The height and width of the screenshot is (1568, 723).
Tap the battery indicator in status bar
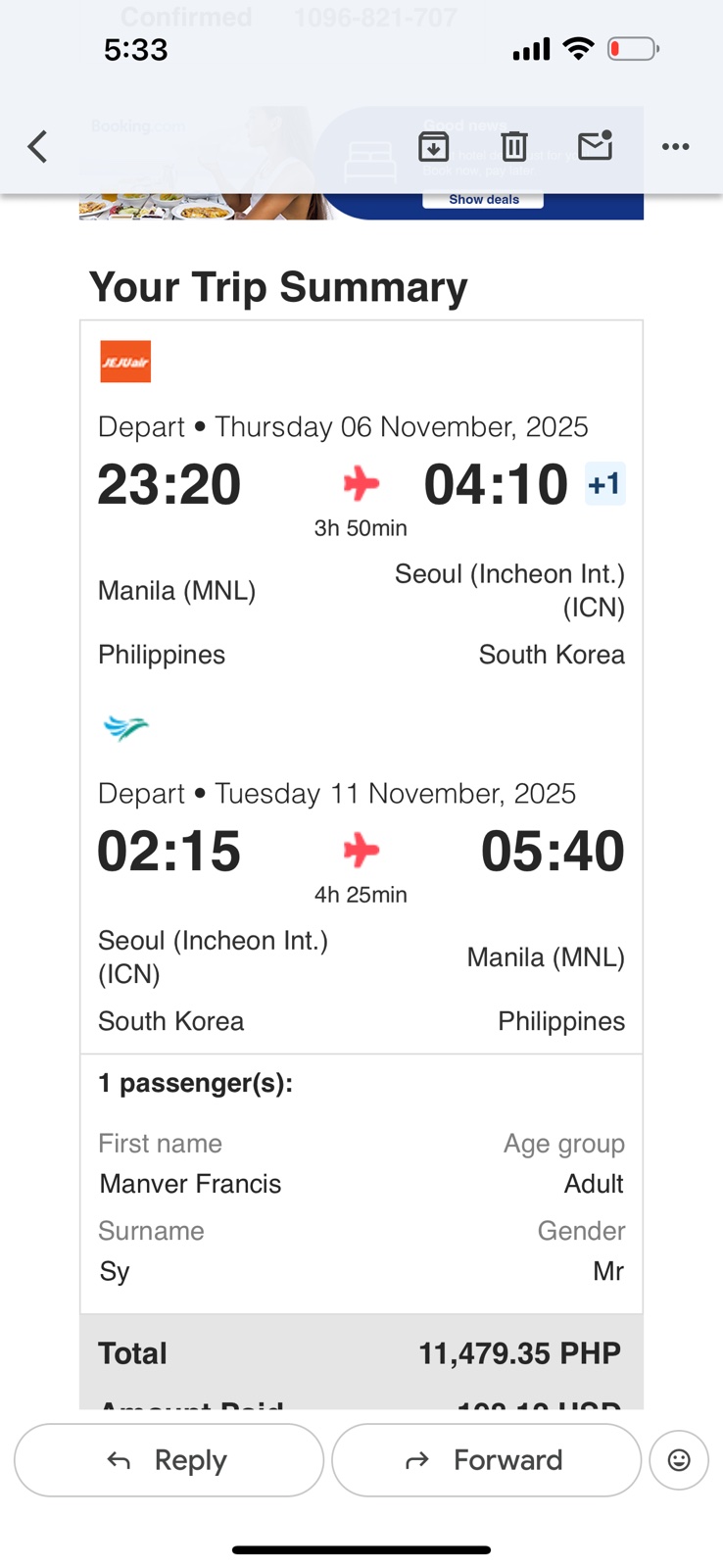pos(633,48)
